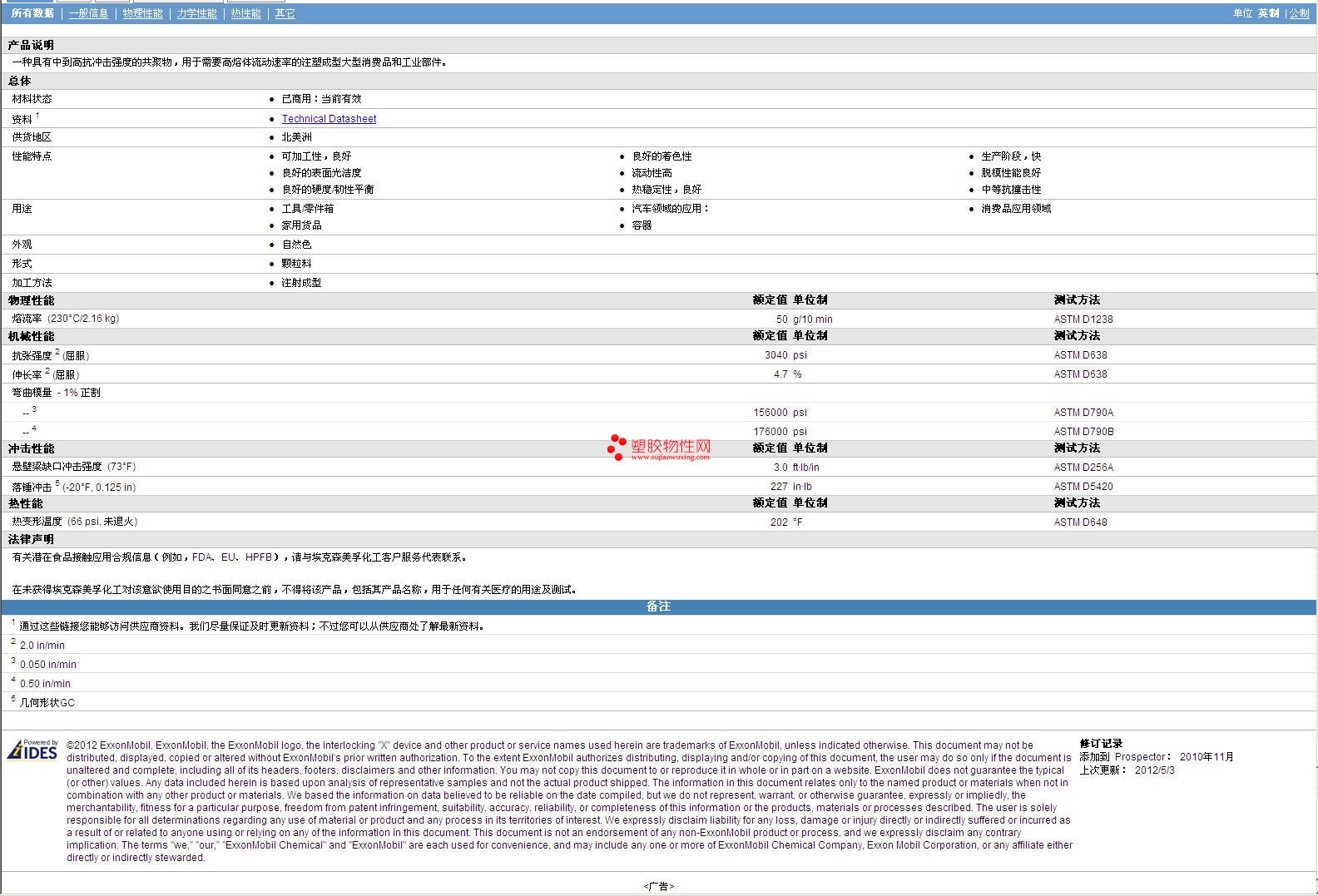1318x896 pixels.
Task: Click the 备注 blue header bar
Action: click(x=658, y=606)
